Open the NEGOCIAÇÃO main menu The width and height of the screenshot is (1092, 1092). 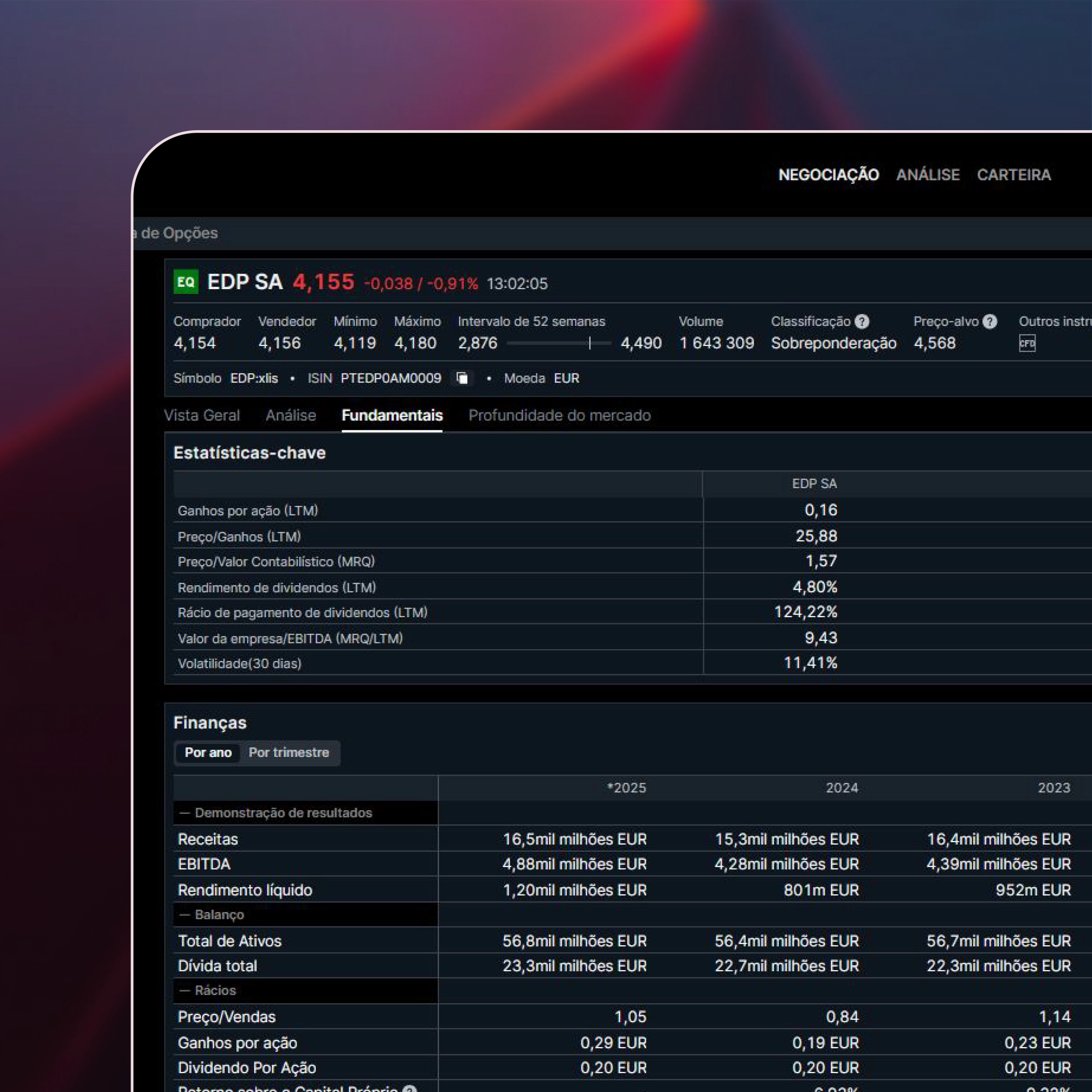[x=829, y=175]
